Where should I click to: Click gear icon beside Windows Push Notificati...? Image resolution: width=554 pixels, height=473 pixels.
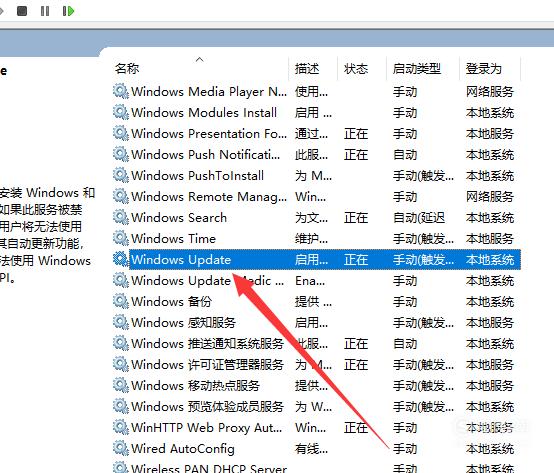[121, 154]
